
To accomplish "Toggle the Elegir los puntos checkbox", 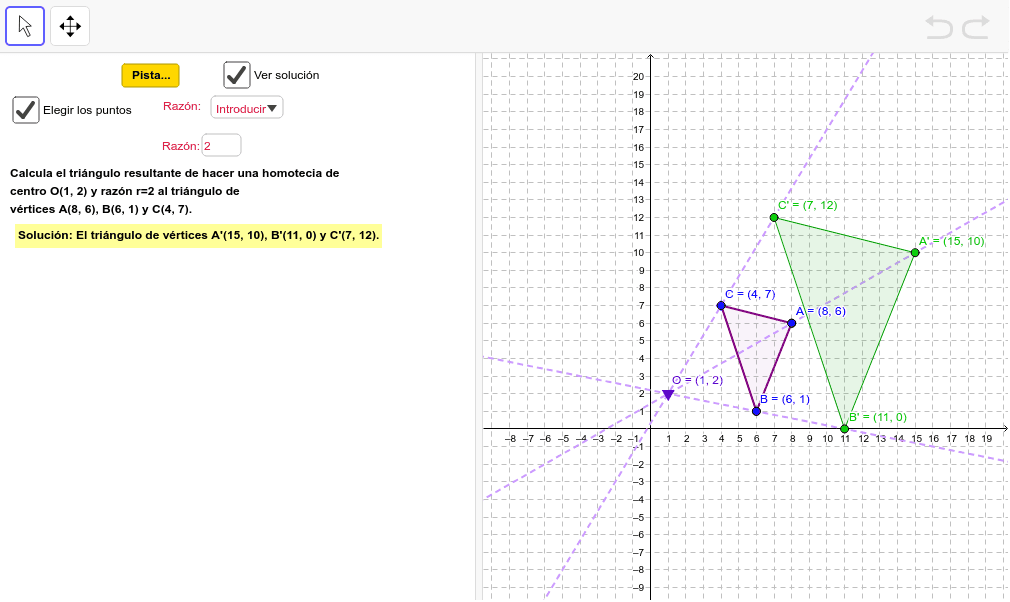I will tap(26, 110).
